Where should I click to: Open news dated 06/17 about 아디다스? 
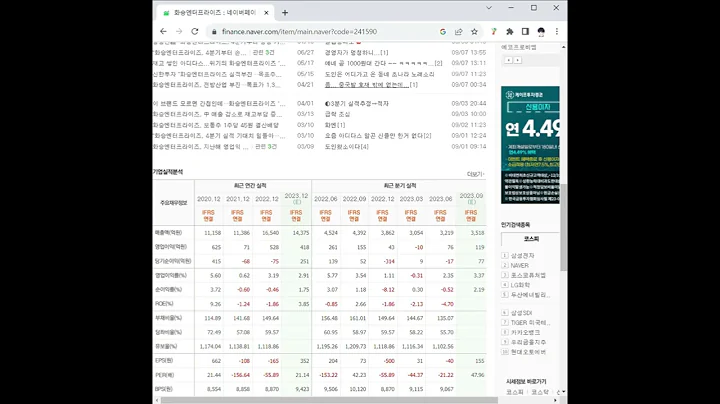point(219,63)
